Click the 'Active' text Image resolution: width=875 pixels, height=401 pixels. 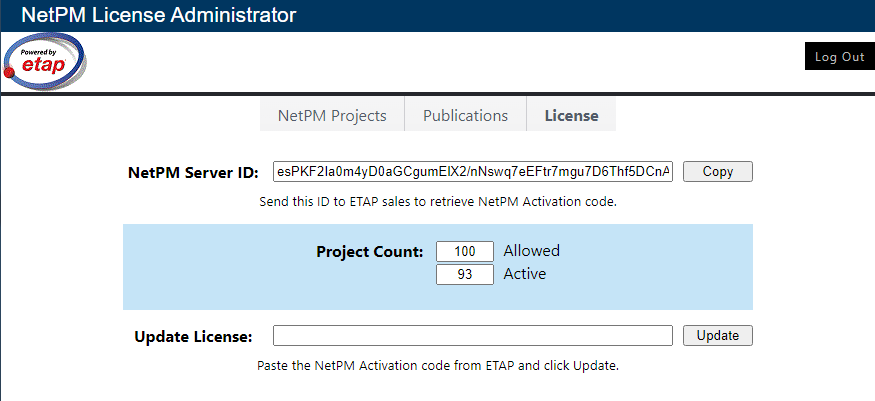tap(525, 274)
